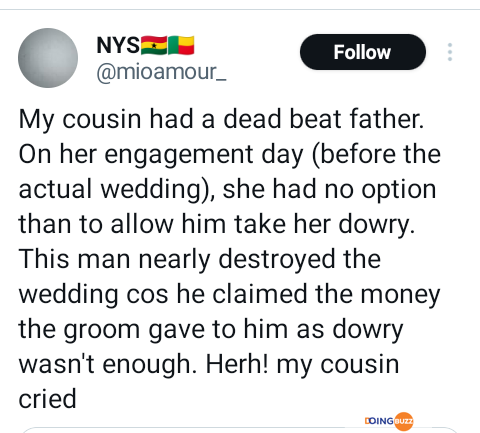Click the DOING text in the watermark
This screenshot has height=433, width=480.
coord(379,421)
